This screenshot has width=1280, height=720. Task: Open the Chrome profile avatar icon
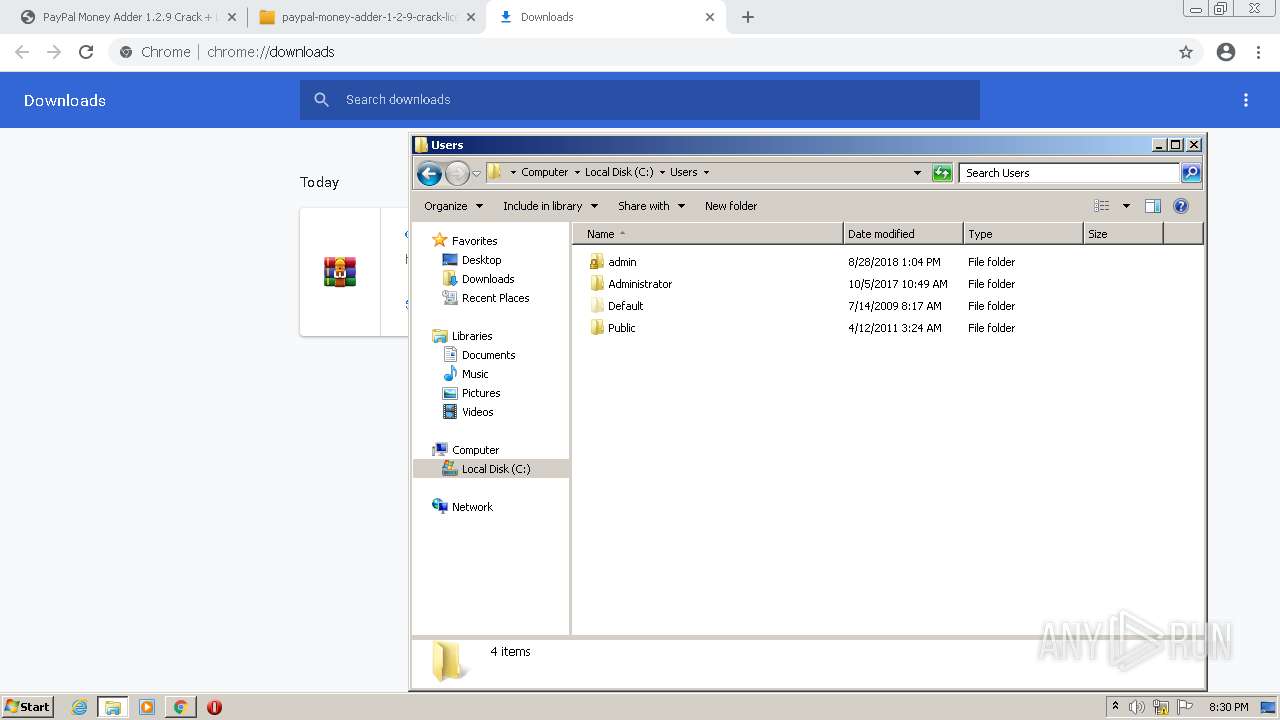1226,52
